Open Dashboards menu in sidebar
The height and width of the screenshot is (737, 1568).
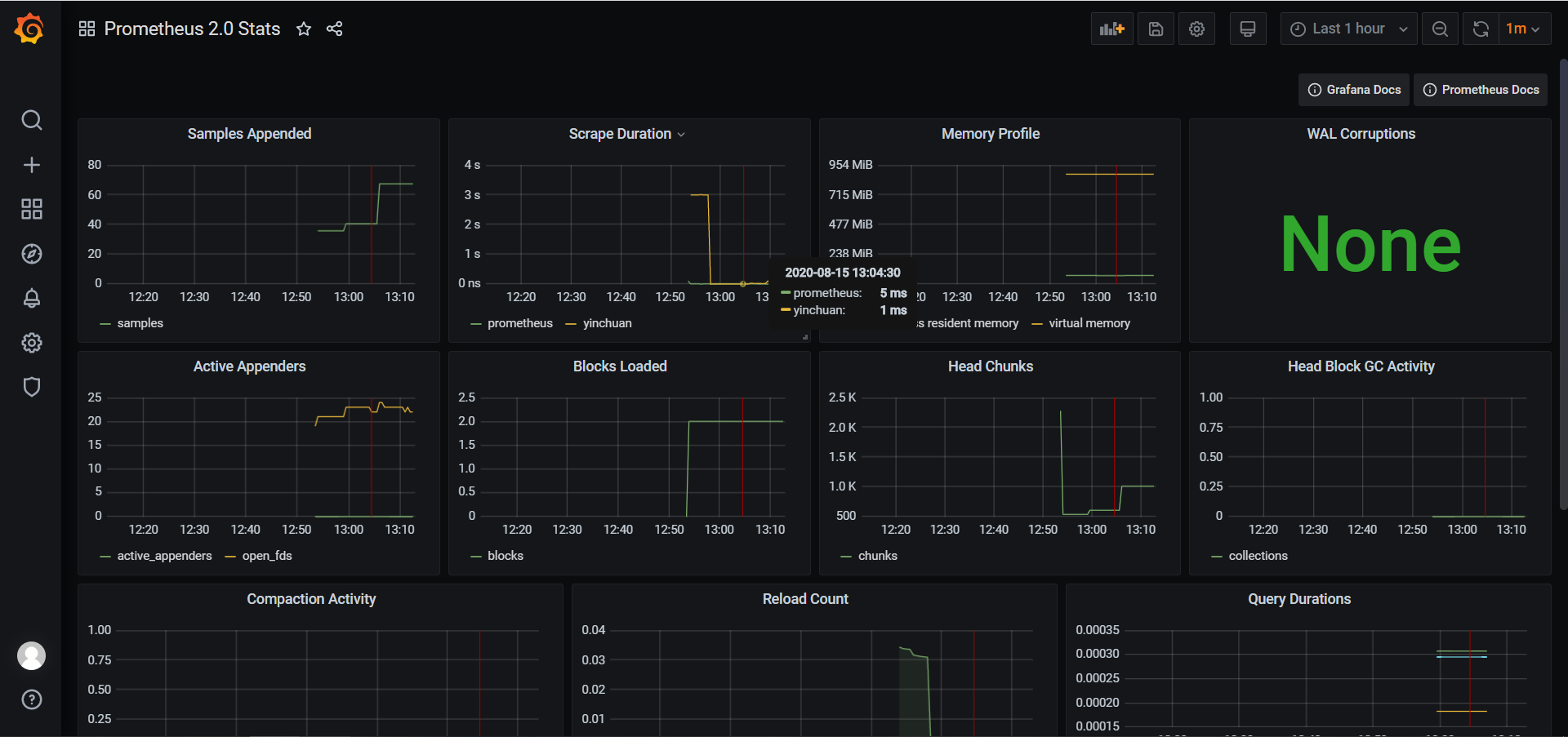(x=31, y=209)
